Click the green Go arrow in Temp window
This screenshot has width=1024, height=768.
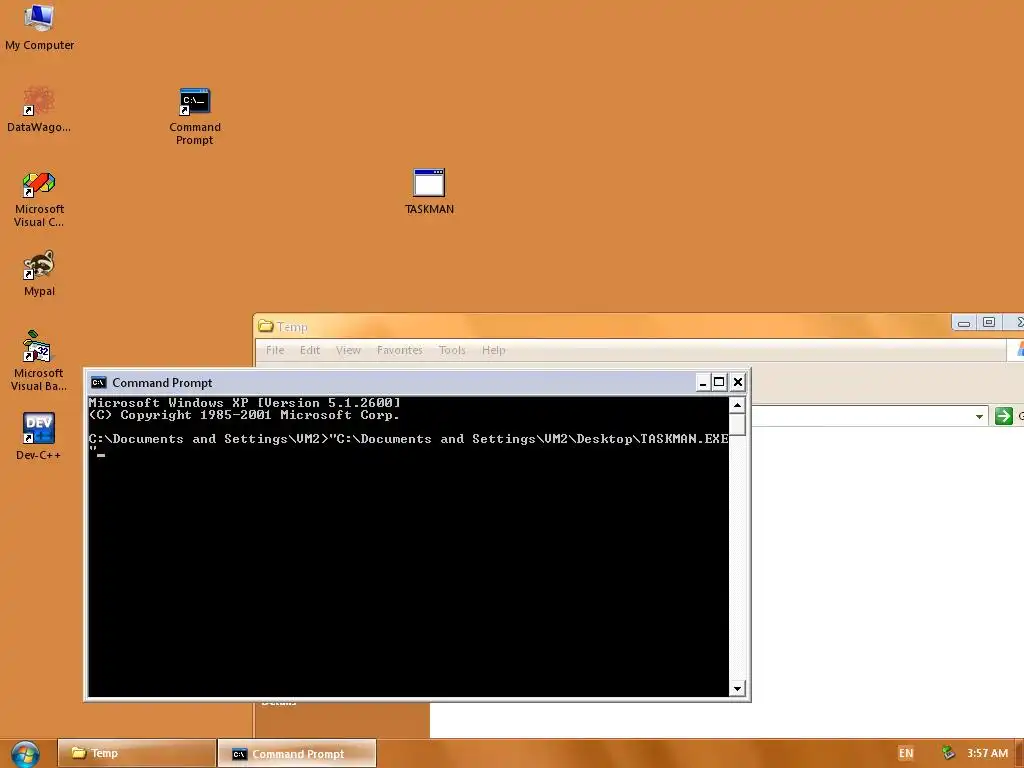point(1004,415)
